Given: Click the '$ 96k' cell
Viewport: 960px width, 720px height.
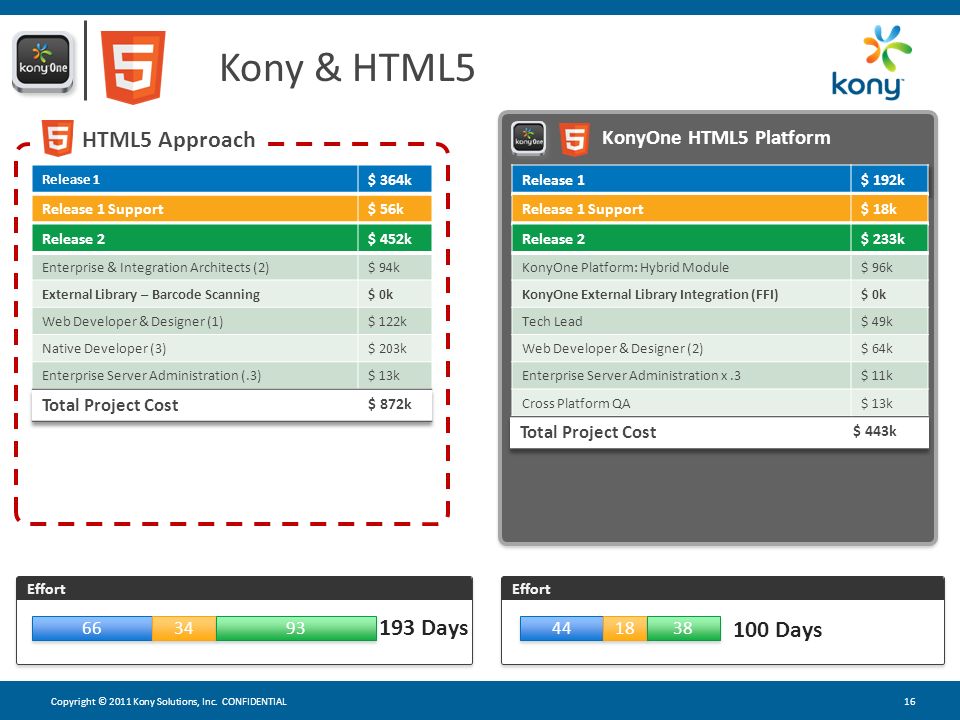Looking at the screenshot, I should tap(890, 267).
